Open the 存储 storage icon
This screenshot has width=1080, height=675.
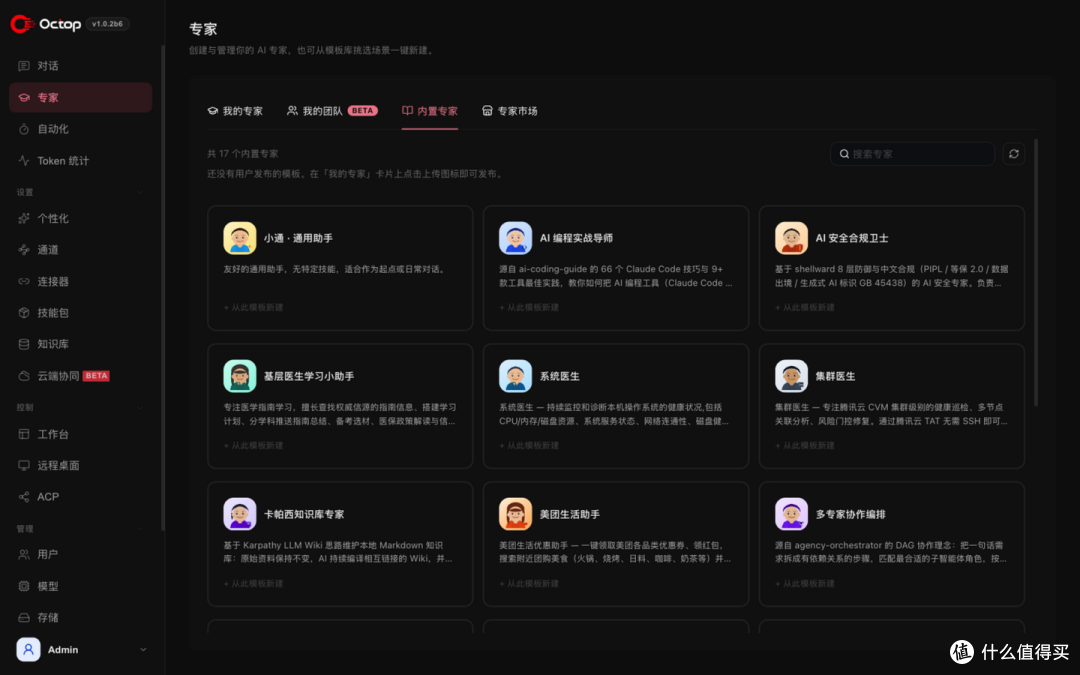coord(24,618)
